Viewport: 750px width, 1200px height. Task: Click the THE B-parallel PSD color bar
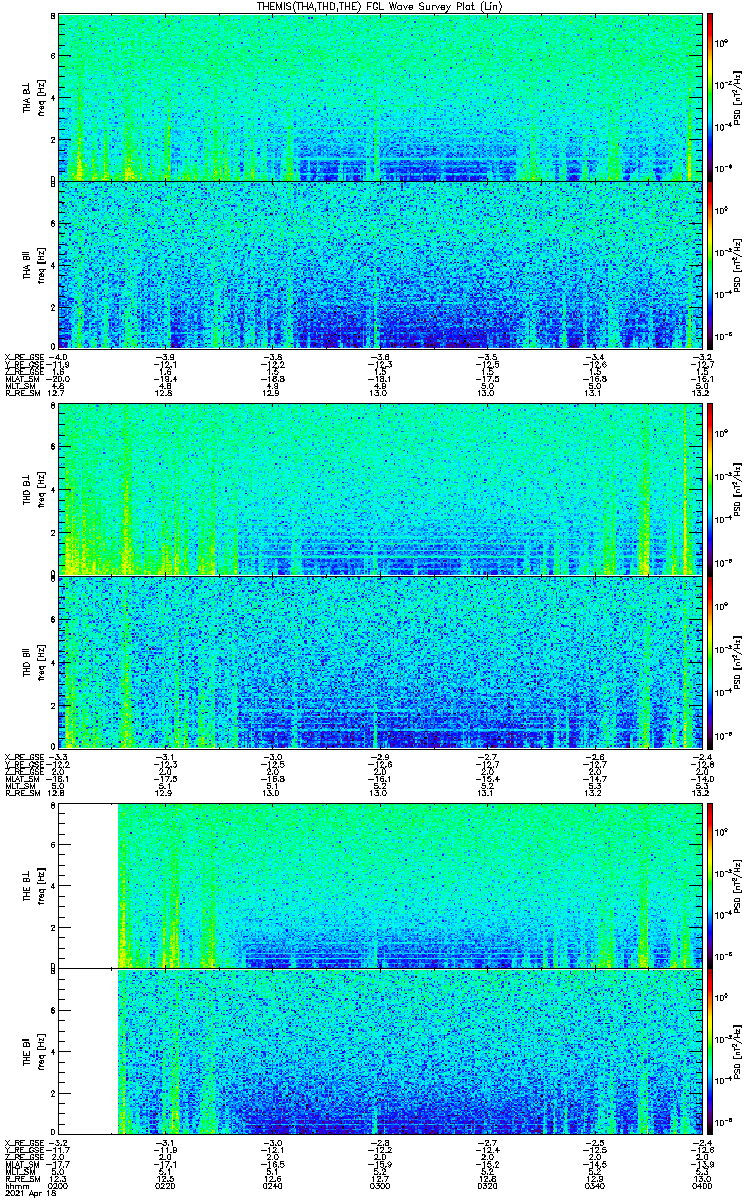coord(711,1050)
